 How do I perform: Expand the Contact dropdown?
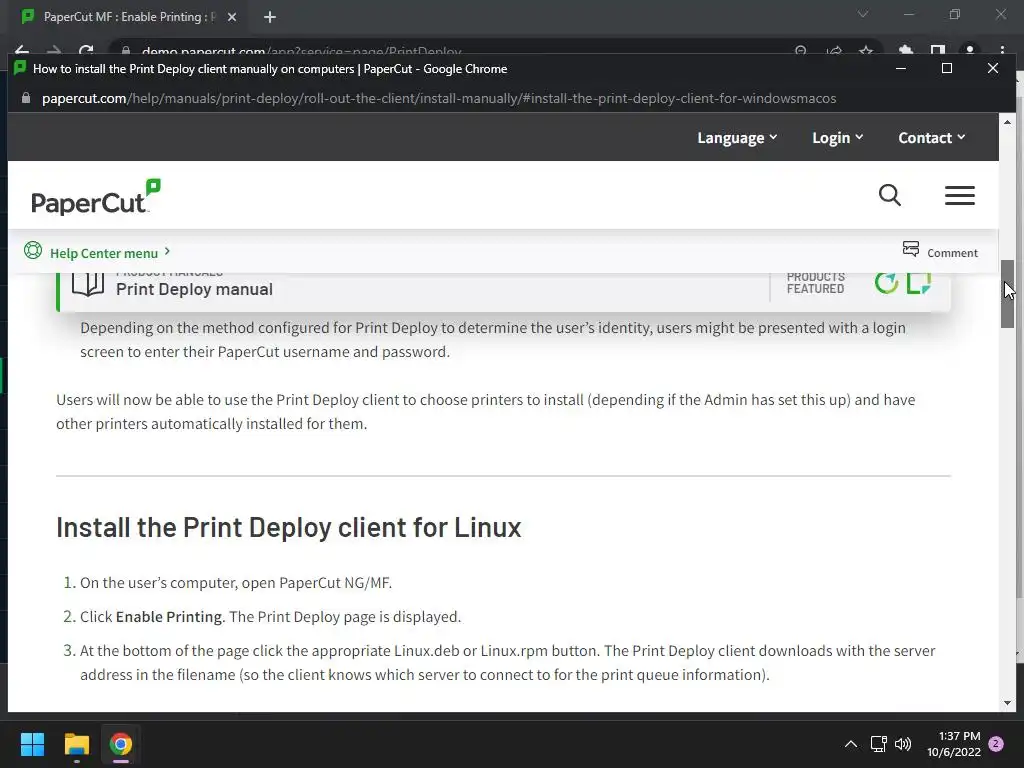931,138
